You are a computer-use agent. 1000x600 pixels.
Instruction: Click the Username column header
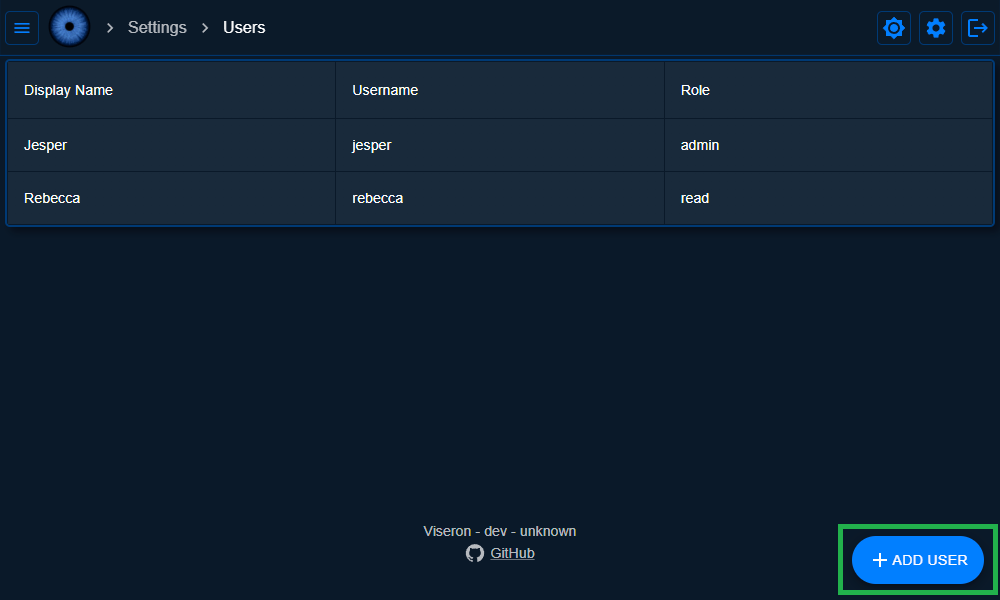coord(385,90)
